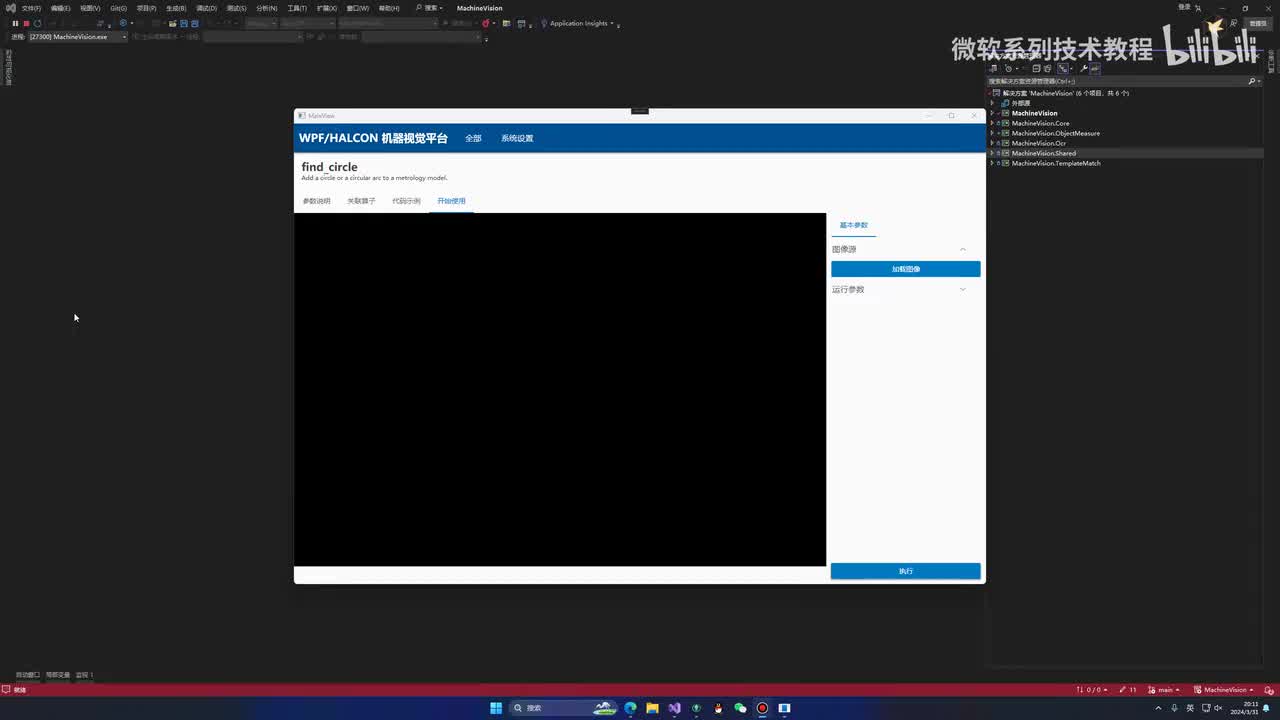Open the 项目(P) menu
1280x720 pixels.
tap(146, 8)
